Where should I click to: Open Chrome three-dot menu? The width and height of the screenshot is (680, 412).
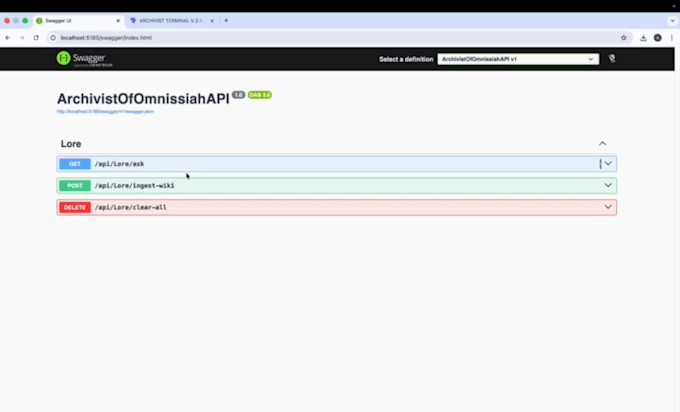tap(672, 38)
